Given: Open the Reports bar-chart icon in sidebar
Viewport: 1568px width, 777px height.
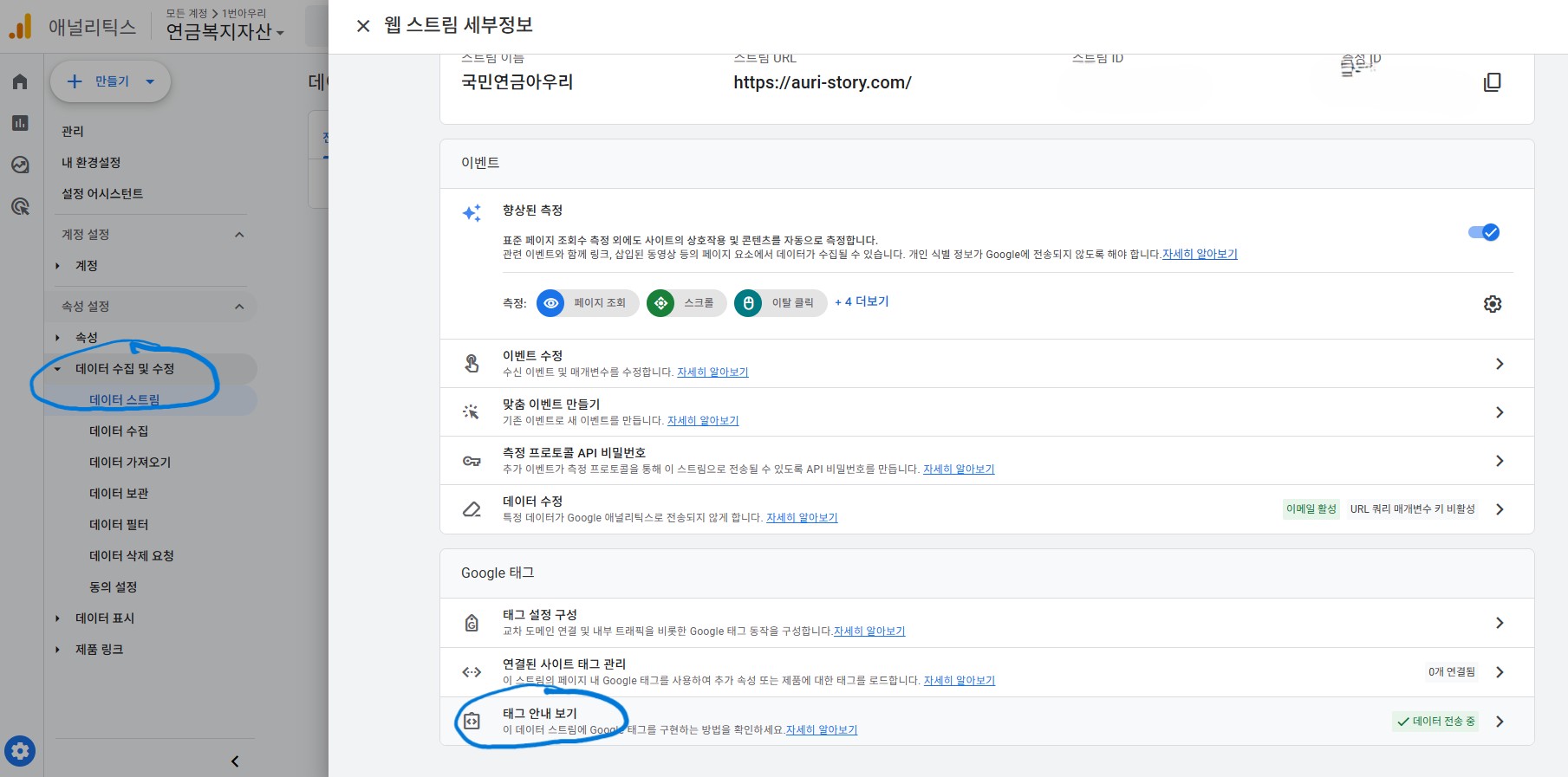Looking at the screenshot, I should [20, 123].
